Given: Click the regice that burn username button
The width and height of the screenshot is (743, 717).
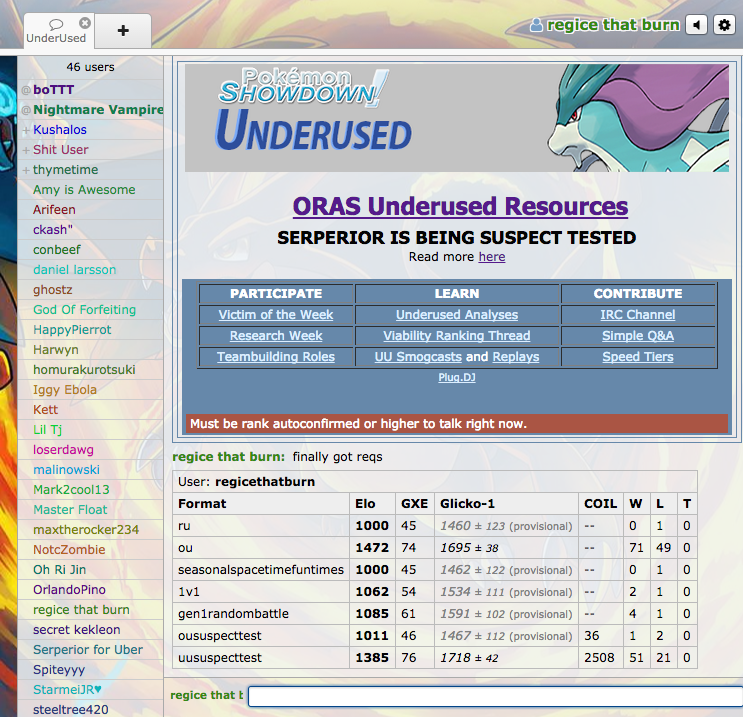Looking at the screenshot, I should click(605, 25).
